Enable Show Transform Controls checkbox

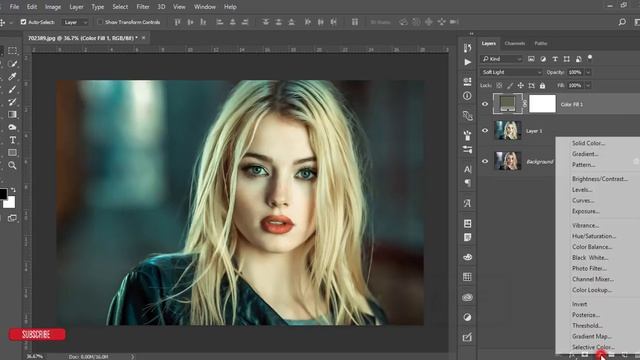pyautogui.click(x=100, y=22)
